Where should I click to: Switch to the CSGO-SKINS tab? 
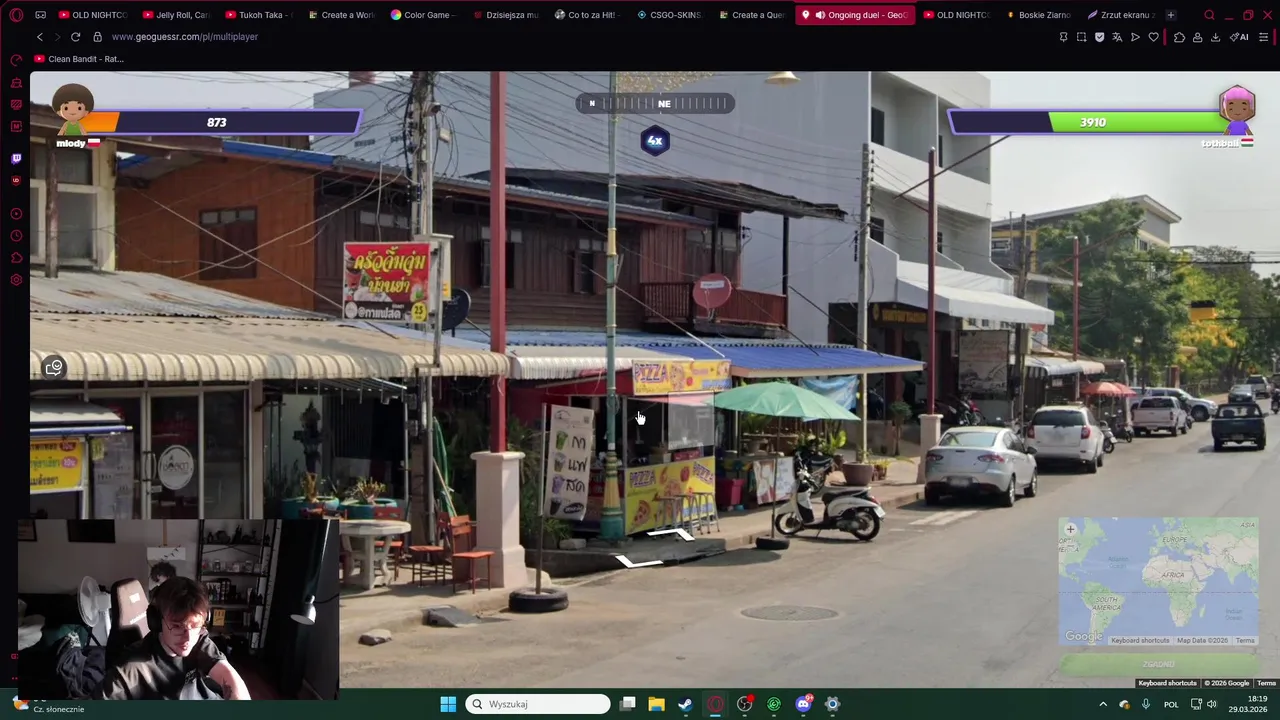pyautogui.click(x=671, y=15)
